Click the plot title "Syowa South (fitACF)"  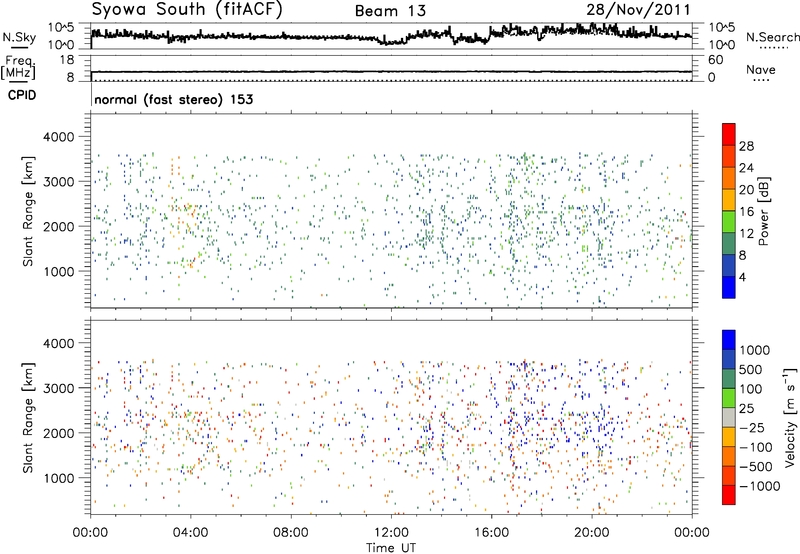[187, 10]
